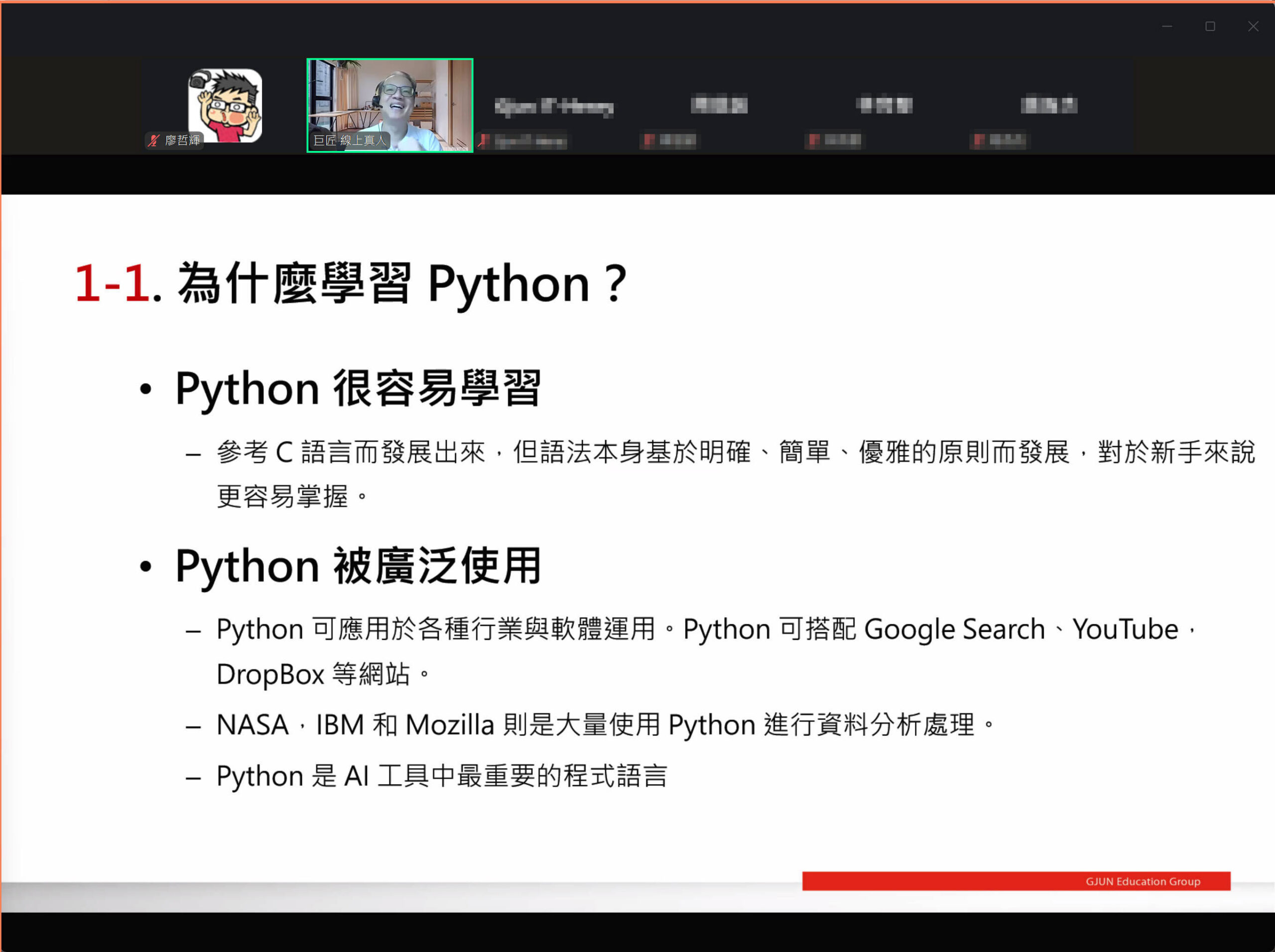Click the minimize icon in the title bar
The height and width of the screenshot is (952, 1275).
(1167, 26)
